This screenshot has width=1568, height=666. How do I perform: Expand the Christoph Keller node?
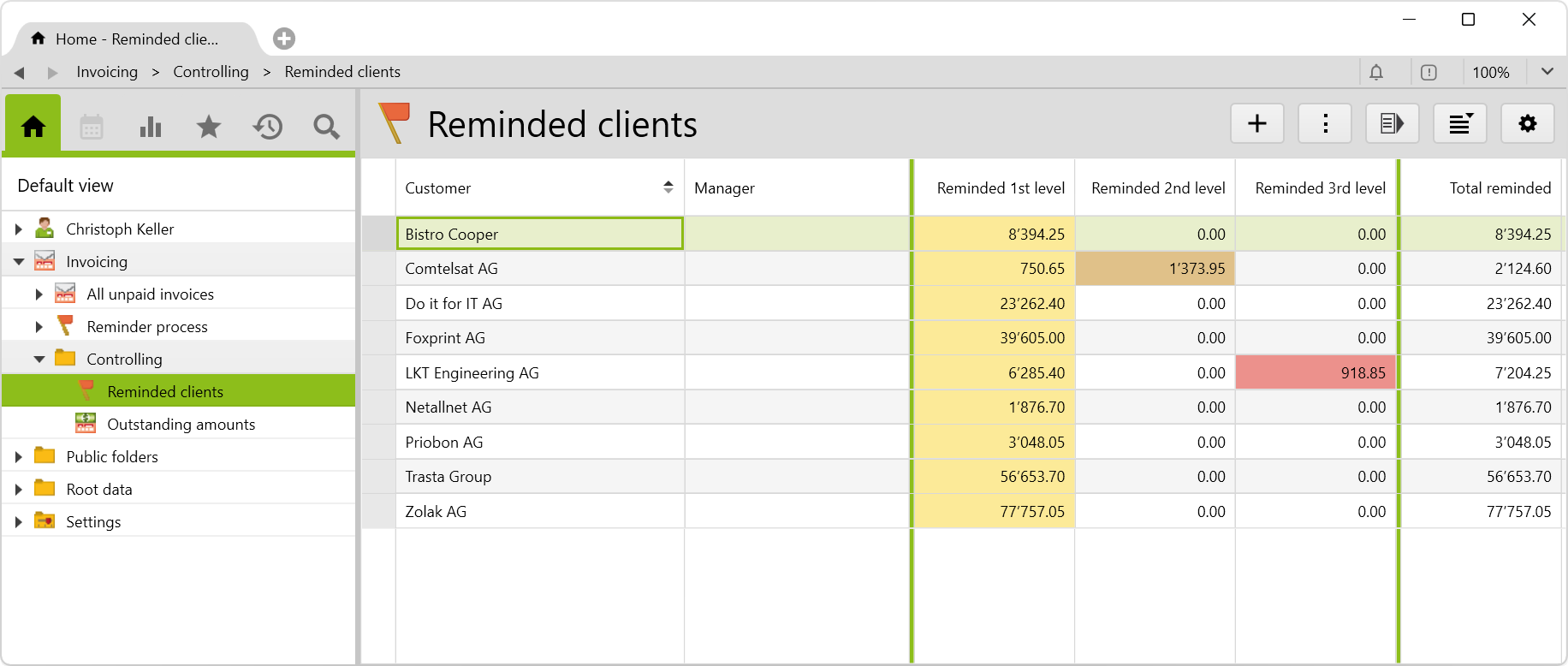[x=19, y=229]
